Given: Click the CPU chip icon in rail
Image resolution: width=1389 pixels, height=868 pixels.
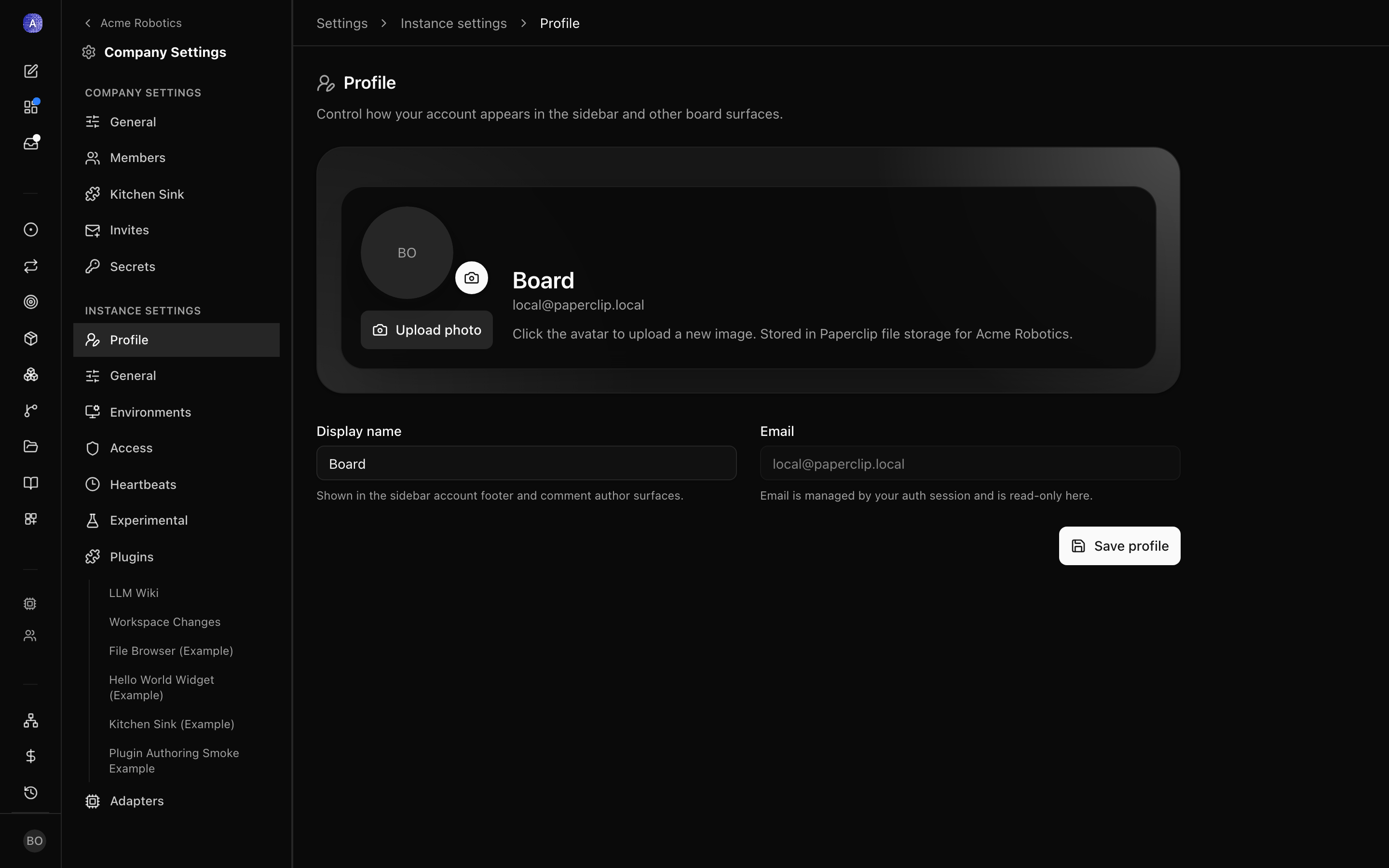Looking at the screenshot, I should pyautogui.click(x=30, y=603).
